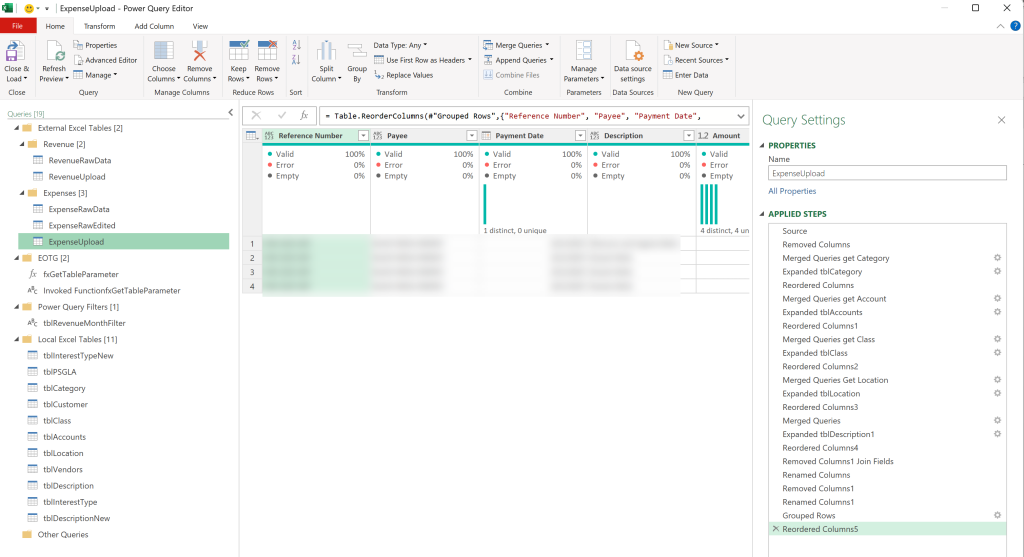The height and width of the screenshot is (557, 1024).
Task: Collapse the Queries pane with the arrow
Action: coord(231,113)
